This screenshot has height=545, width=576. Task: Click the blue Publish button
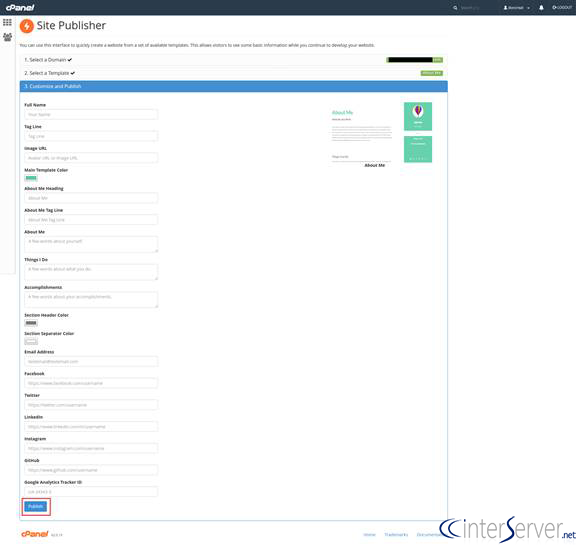coord(36,507)
